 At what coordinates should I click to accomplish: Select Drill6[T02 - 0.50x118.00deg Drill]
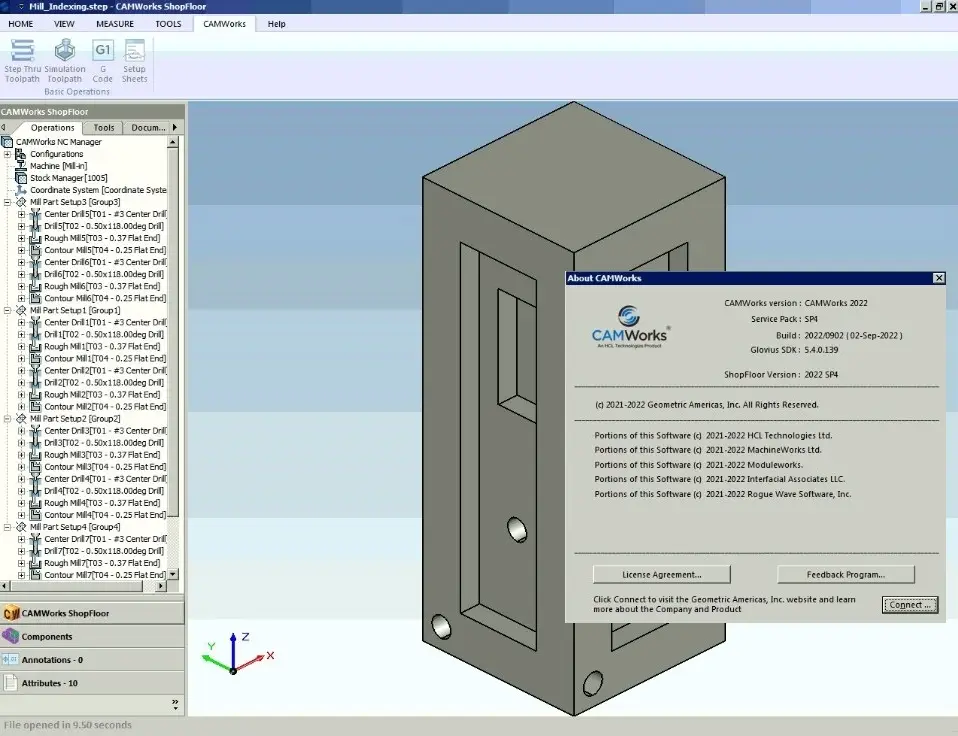[104, 274]
